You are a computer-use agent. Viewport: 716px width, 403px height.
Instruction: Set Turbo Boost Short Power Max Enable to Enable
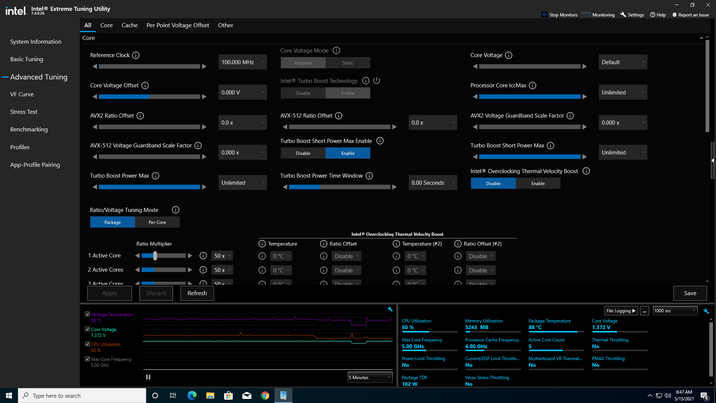(348, 153)
